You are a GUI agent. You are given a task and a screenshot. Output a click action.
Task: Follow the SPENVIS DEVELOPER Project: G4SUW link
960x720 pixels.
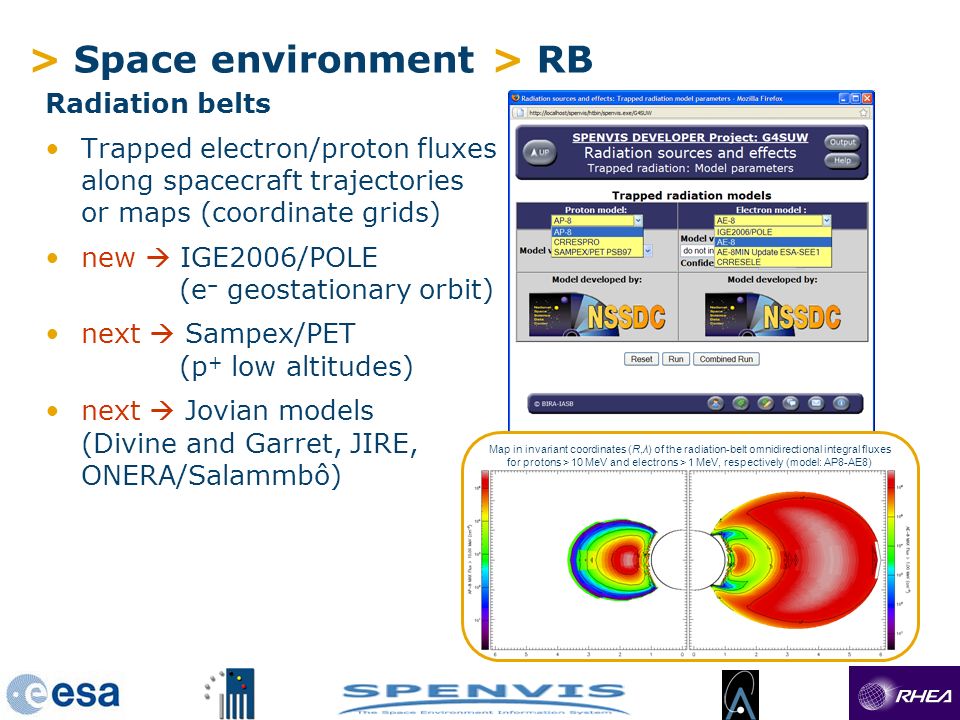tap(690, 138)
